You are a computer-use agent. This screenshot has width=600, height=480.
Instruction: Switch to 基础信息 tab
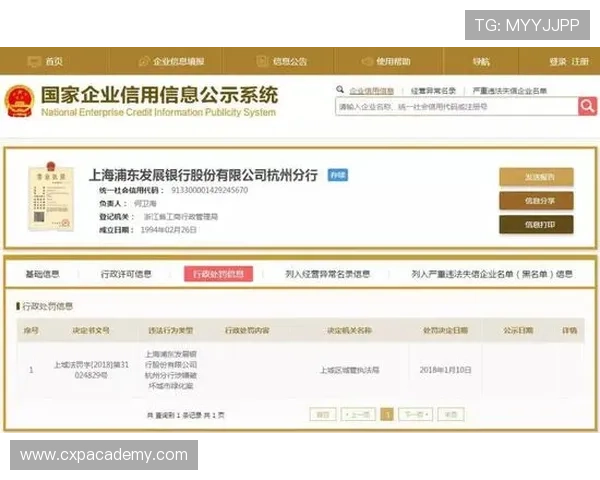(42, 274)
